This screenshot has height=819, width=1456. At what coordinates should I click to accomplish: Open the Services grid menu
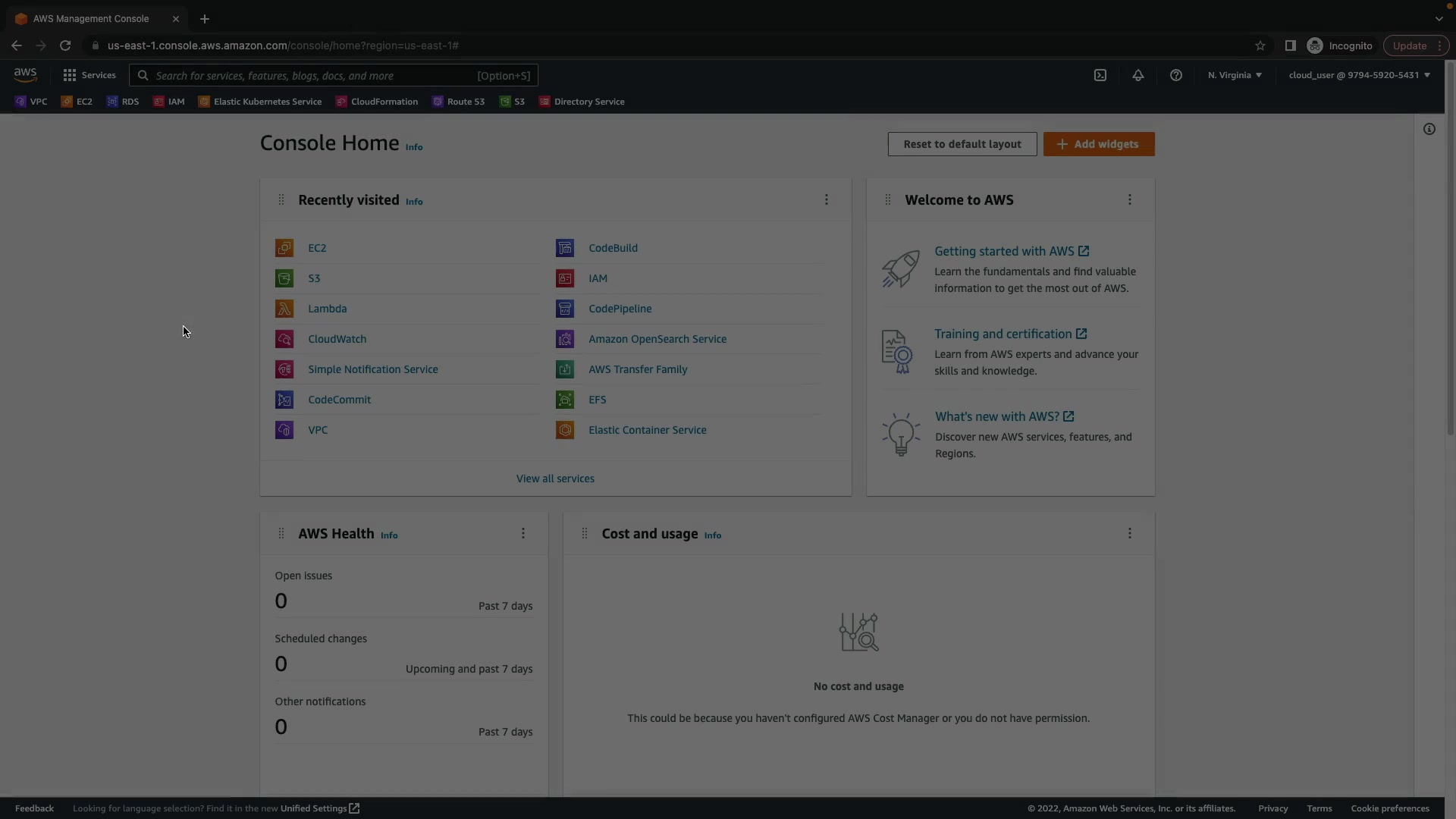click(89, 75)
